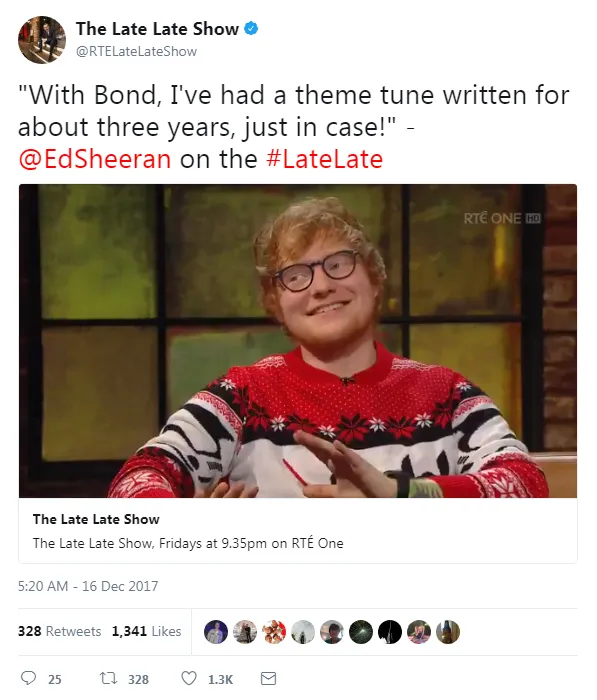View the 1,341 Likes list

(146, 631)
